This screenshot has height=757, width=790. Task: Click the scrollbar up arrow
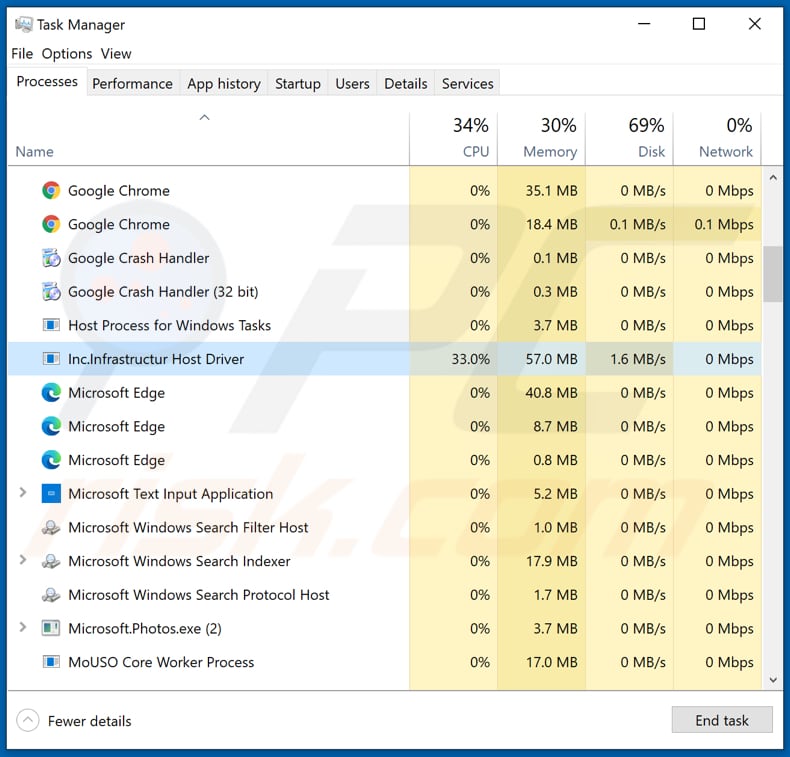point(773,177)
